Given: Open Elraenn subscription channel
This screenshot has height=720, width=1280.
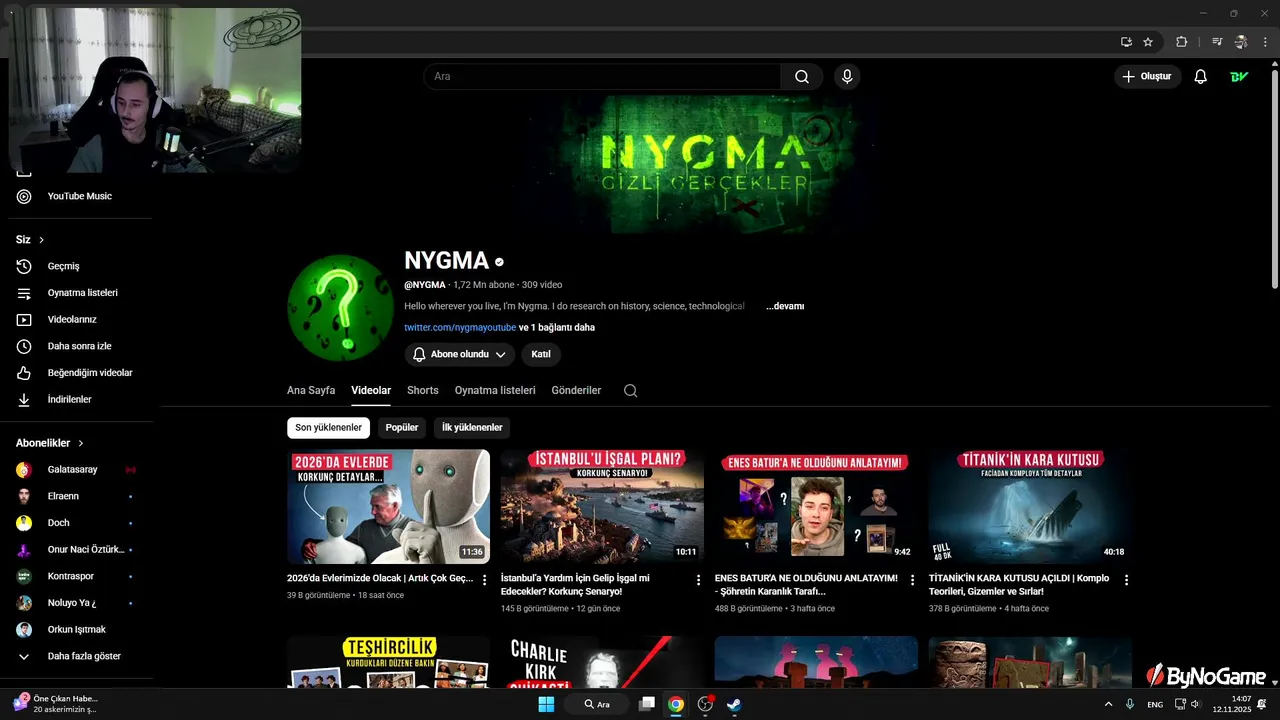Looking at the screenshot, I should pyautogui.click(x=76, y=496).
